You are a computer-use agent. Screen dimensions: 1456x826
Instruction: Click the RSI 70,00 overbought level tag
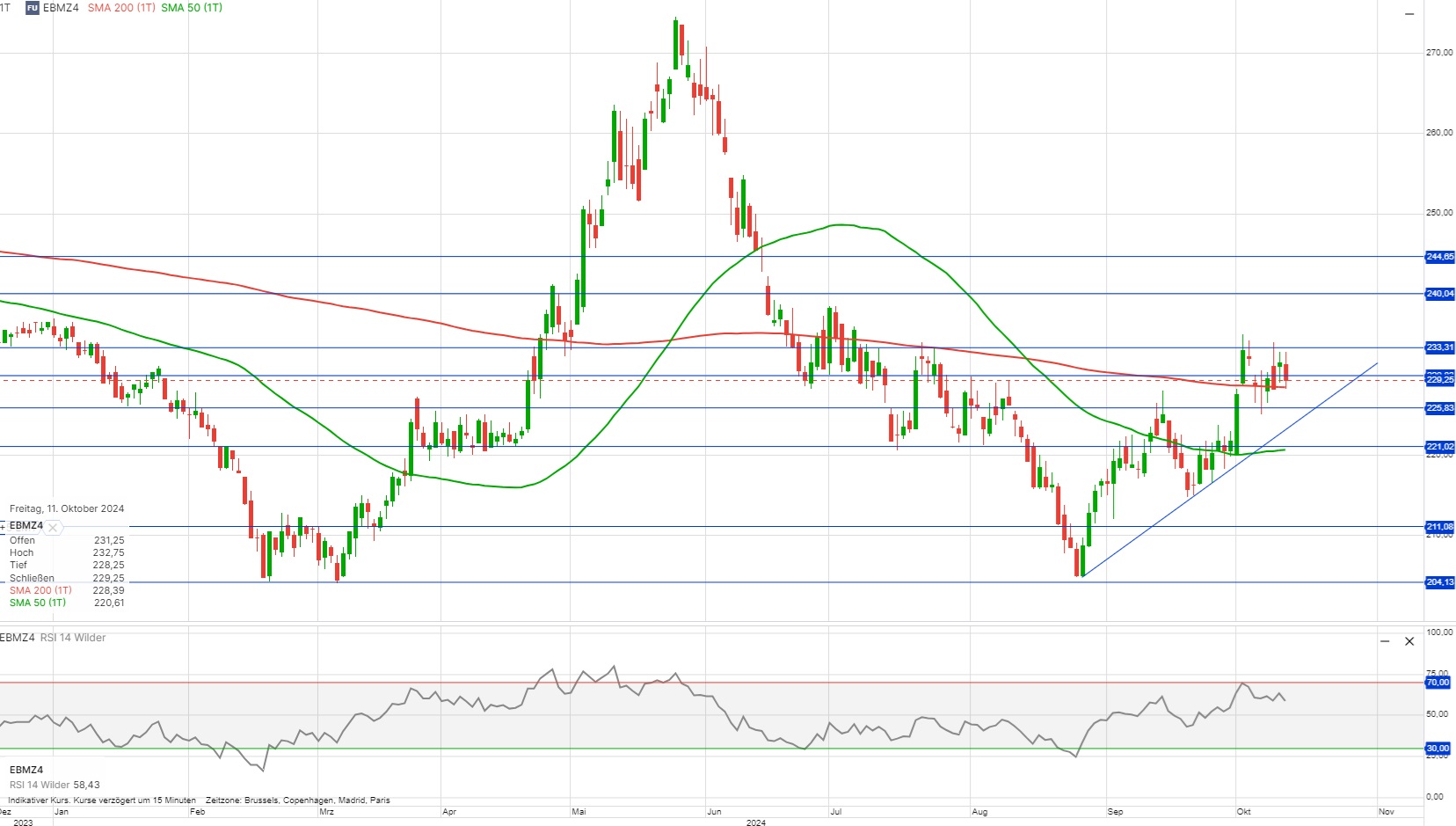tap(1438, 683)
